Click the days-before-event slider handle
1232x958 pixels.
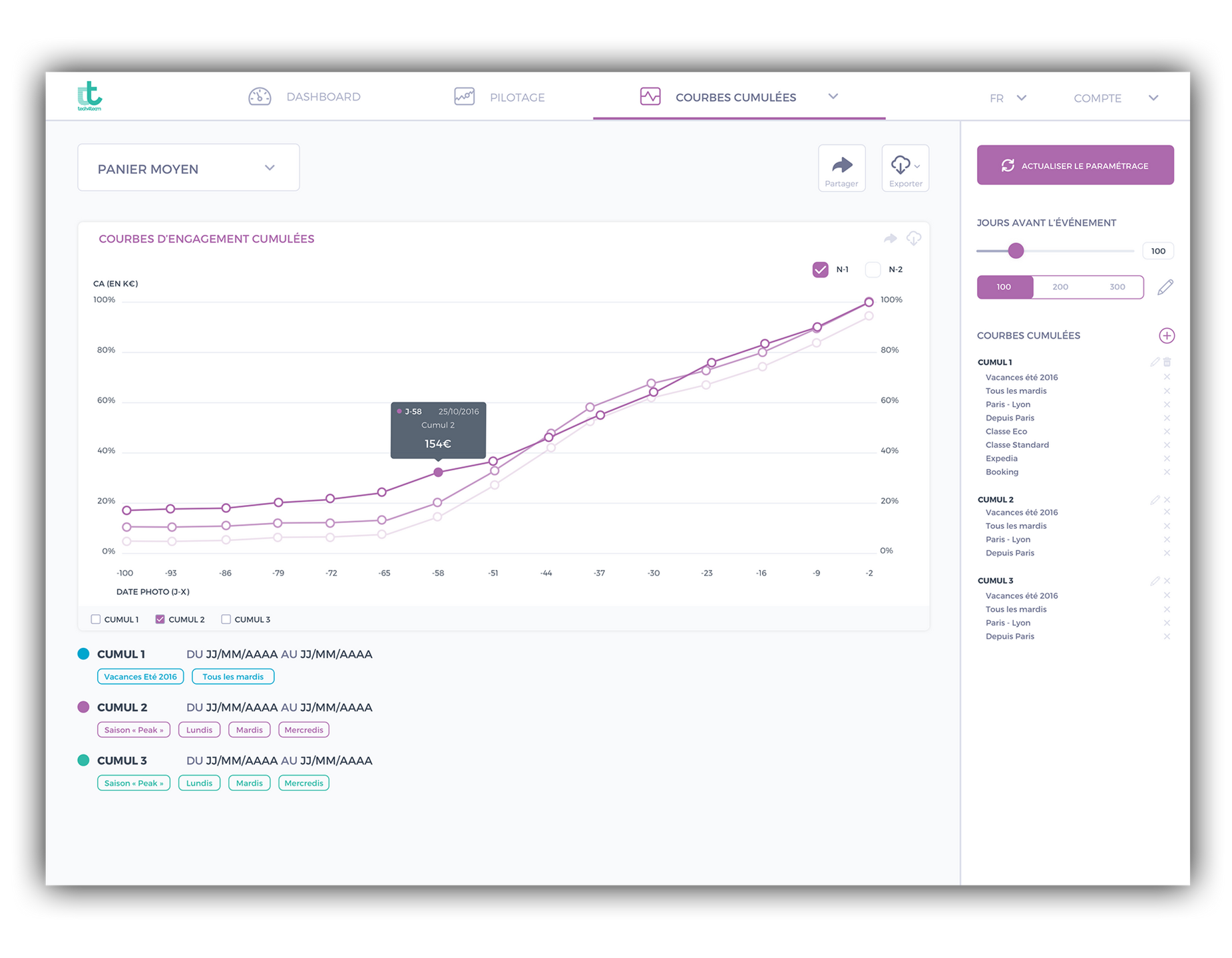(x=1015, y=251)
